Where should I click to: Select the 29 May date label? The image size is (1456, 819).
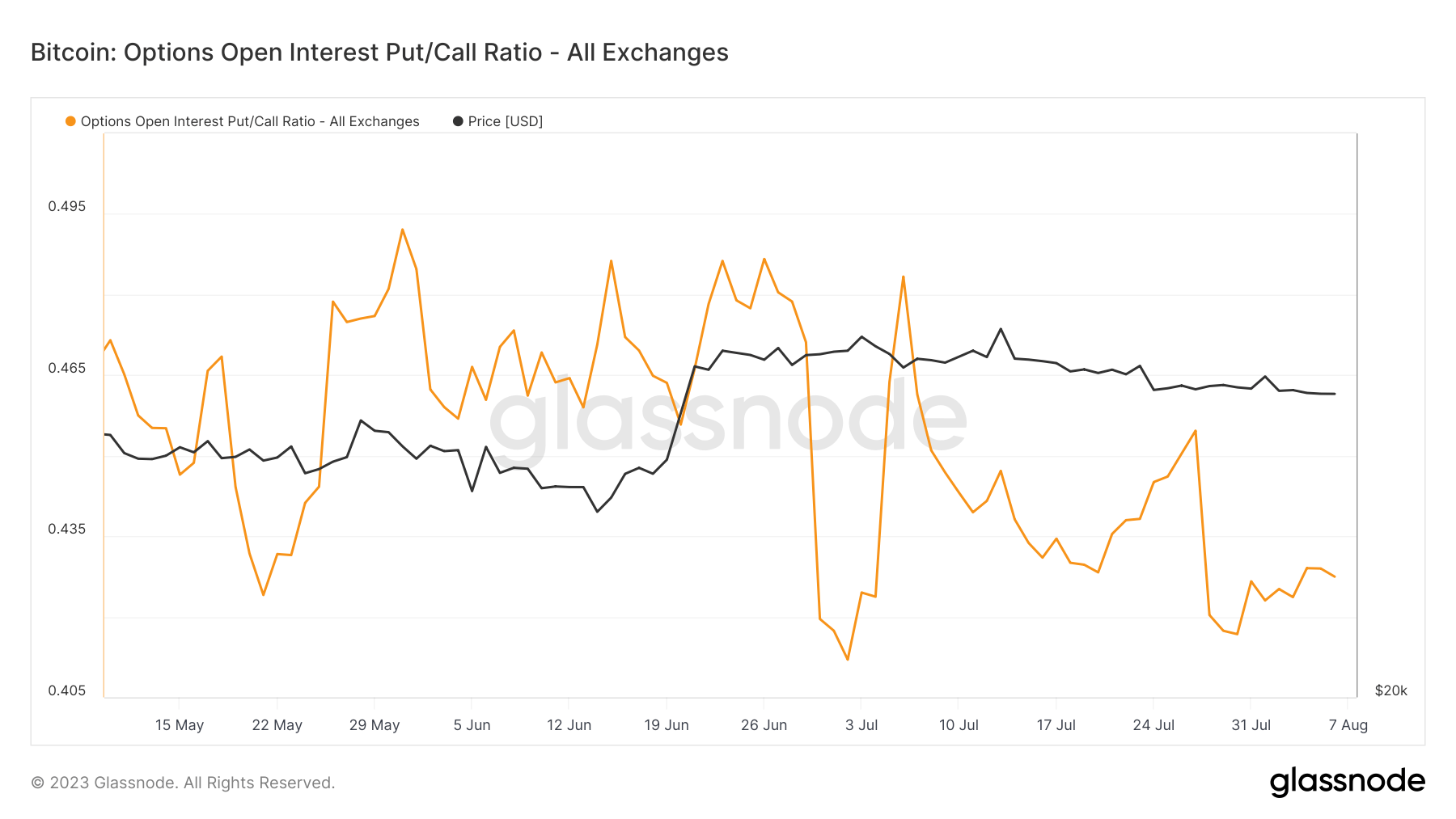[x=375, y=725]
